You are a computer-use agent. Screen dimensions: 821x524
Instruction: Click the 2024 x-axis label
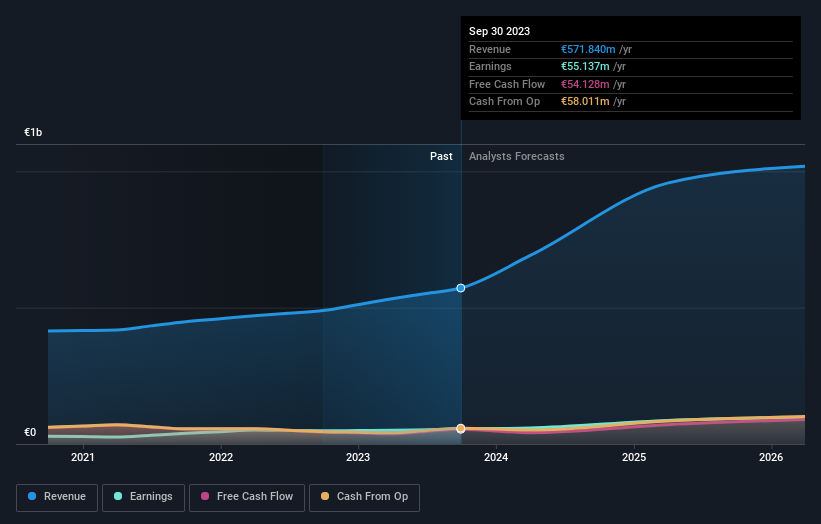point(496,457)
